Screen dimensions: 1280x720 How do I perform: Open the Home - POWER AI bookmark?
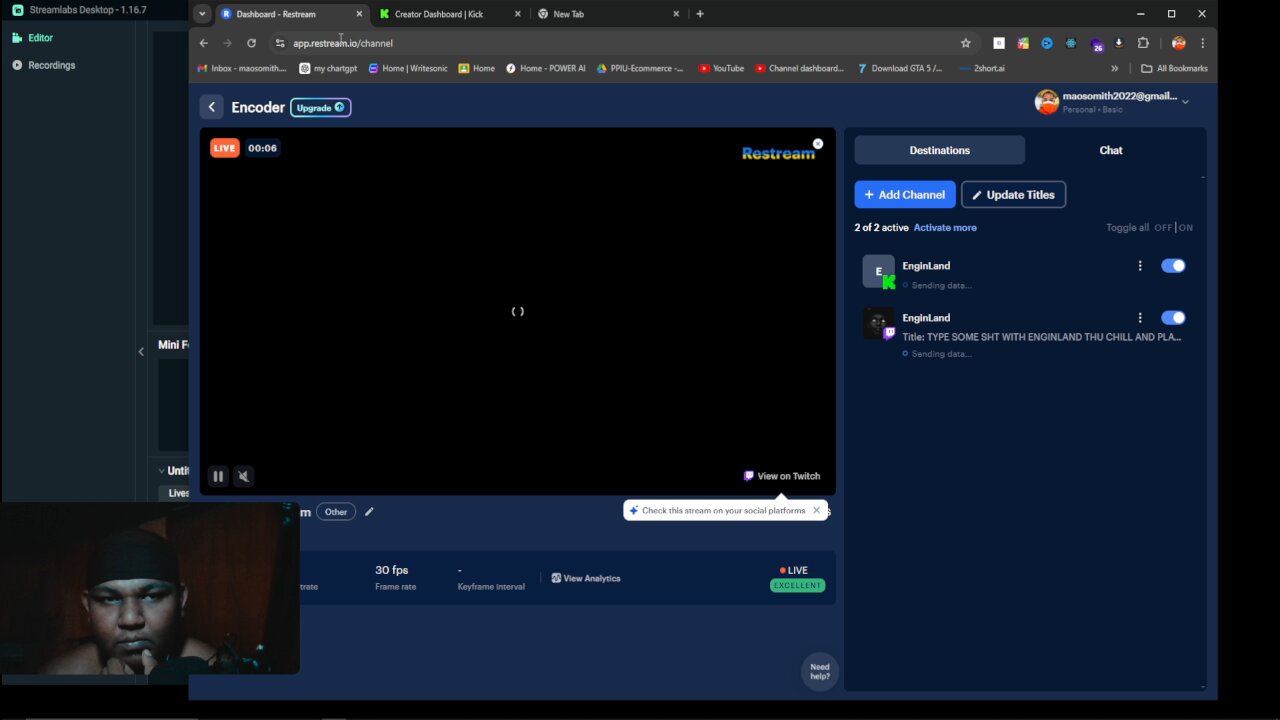click(545, 68)
